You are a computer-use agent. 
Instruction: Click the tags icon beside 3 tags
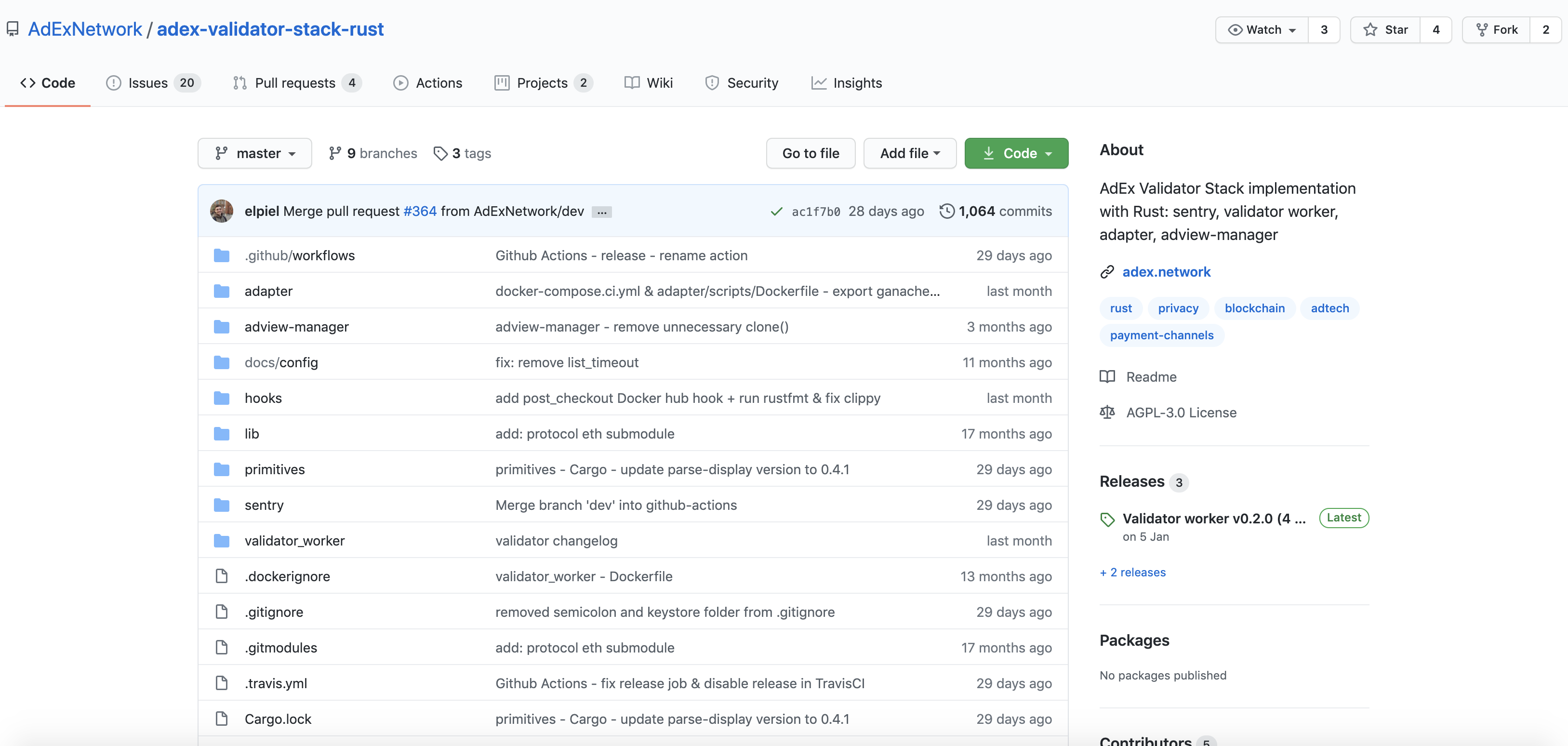(x=441, y=153)
